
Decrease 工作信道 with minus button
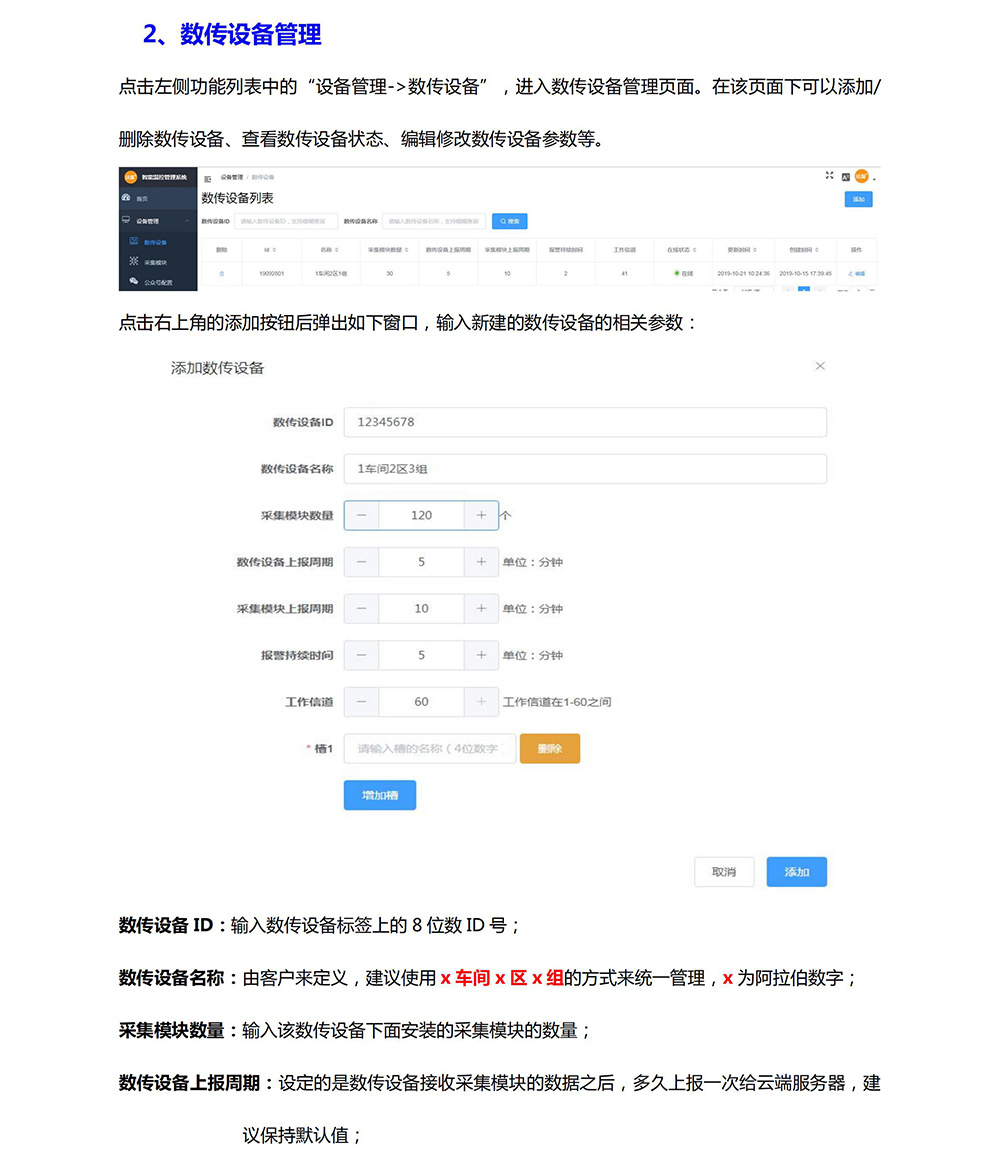tap(362, 702)
